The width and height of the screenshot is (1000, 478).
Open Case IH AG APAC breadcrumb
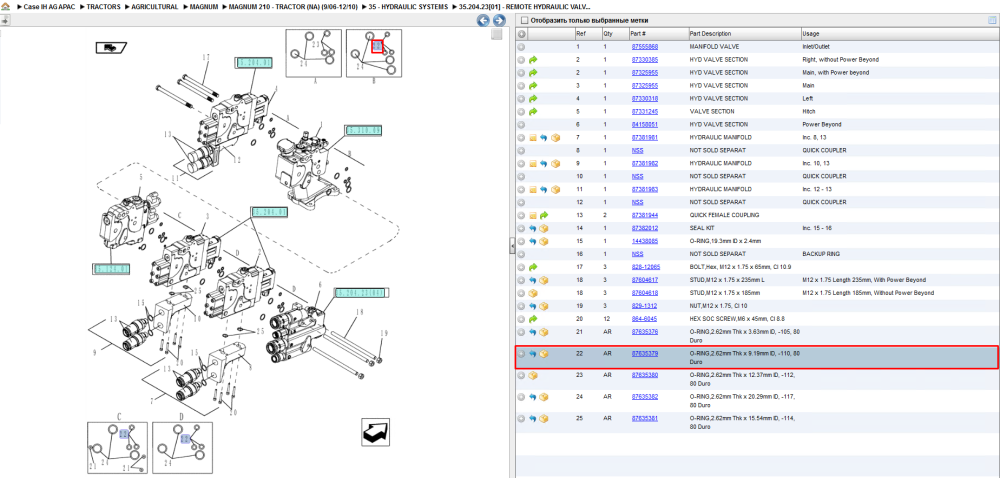point(49,7)
